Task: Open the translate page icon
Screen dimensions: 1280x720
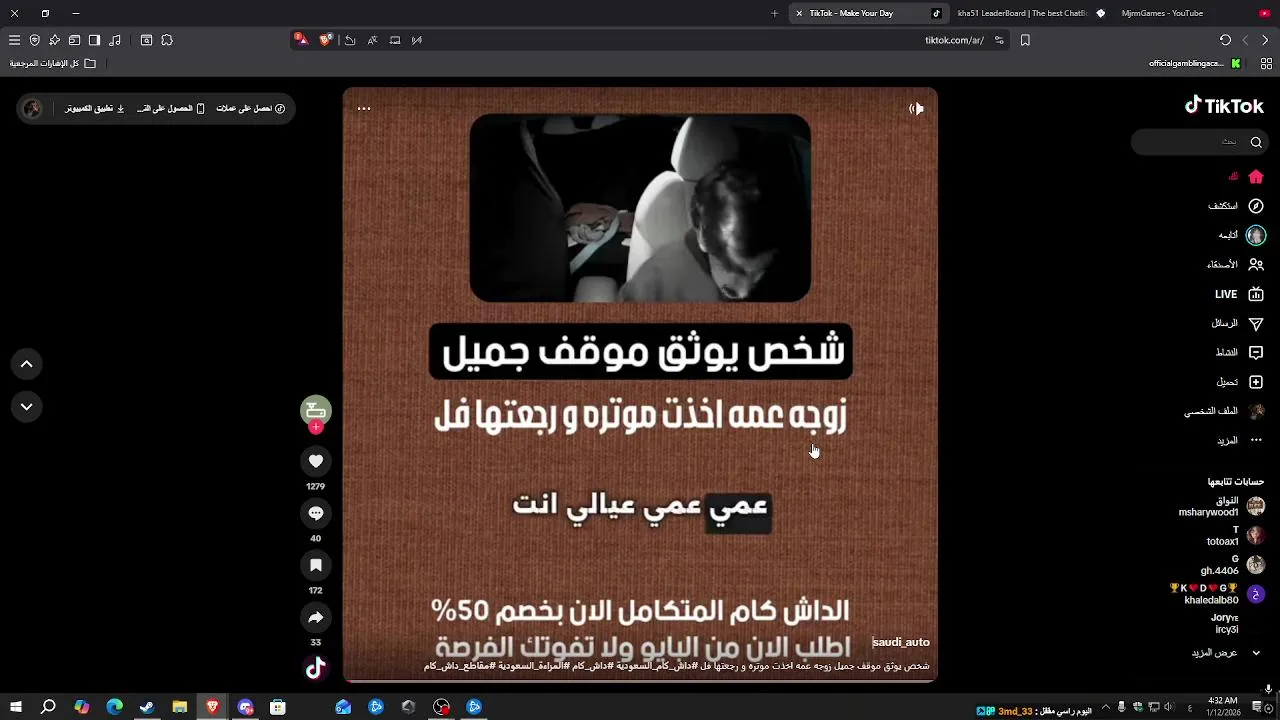Action: tap(372, 40)
